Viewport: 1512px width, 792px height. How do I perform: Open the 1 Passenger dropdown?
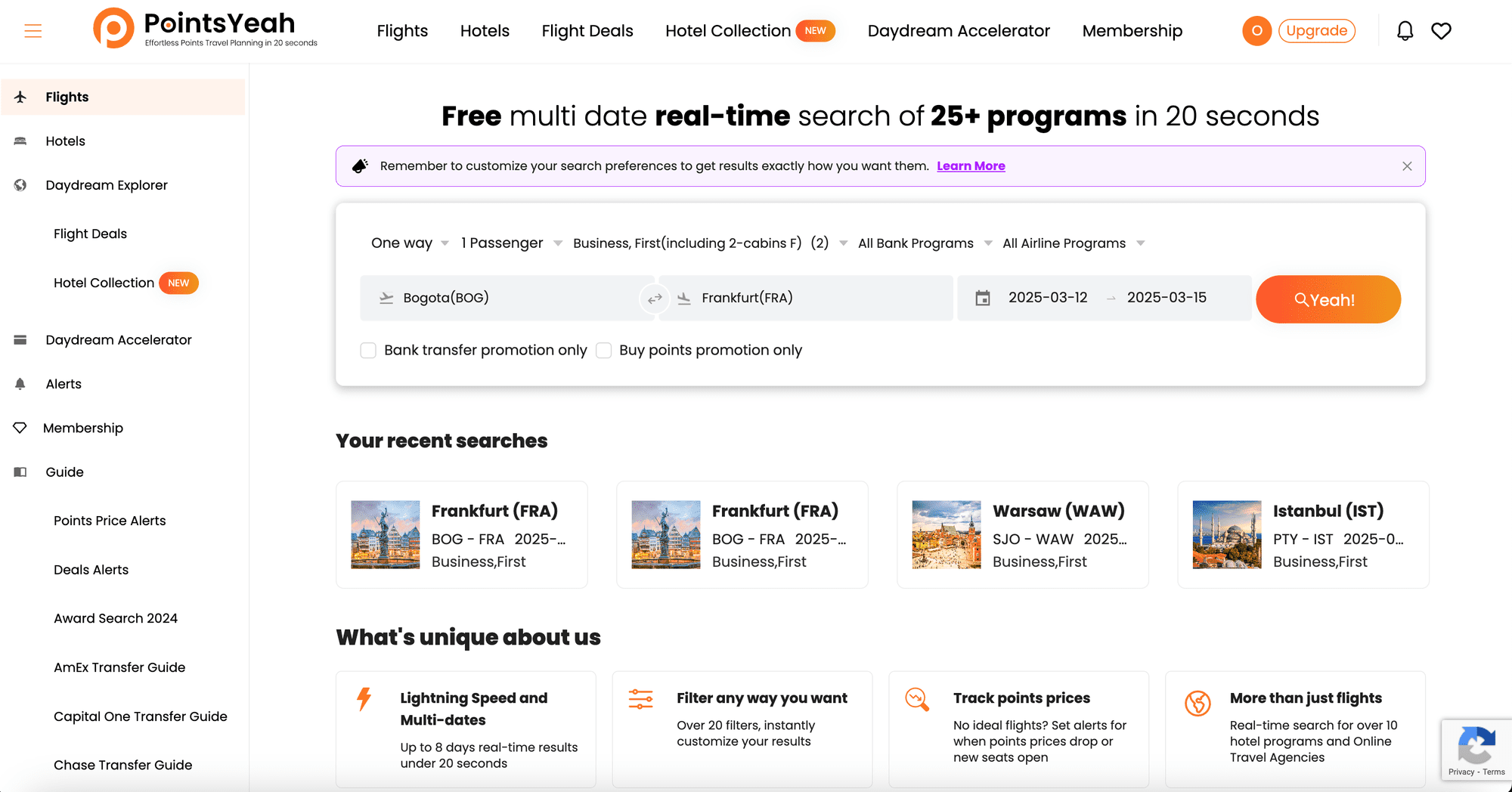click(x=512, y=243)
